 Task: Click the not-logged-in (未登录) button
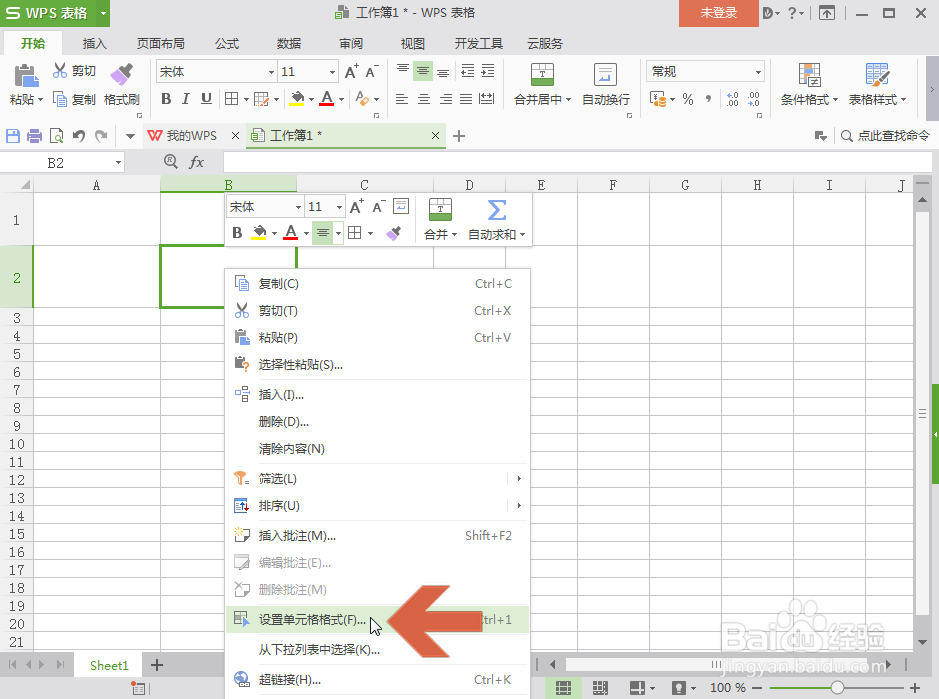click(x=719, y=13)
